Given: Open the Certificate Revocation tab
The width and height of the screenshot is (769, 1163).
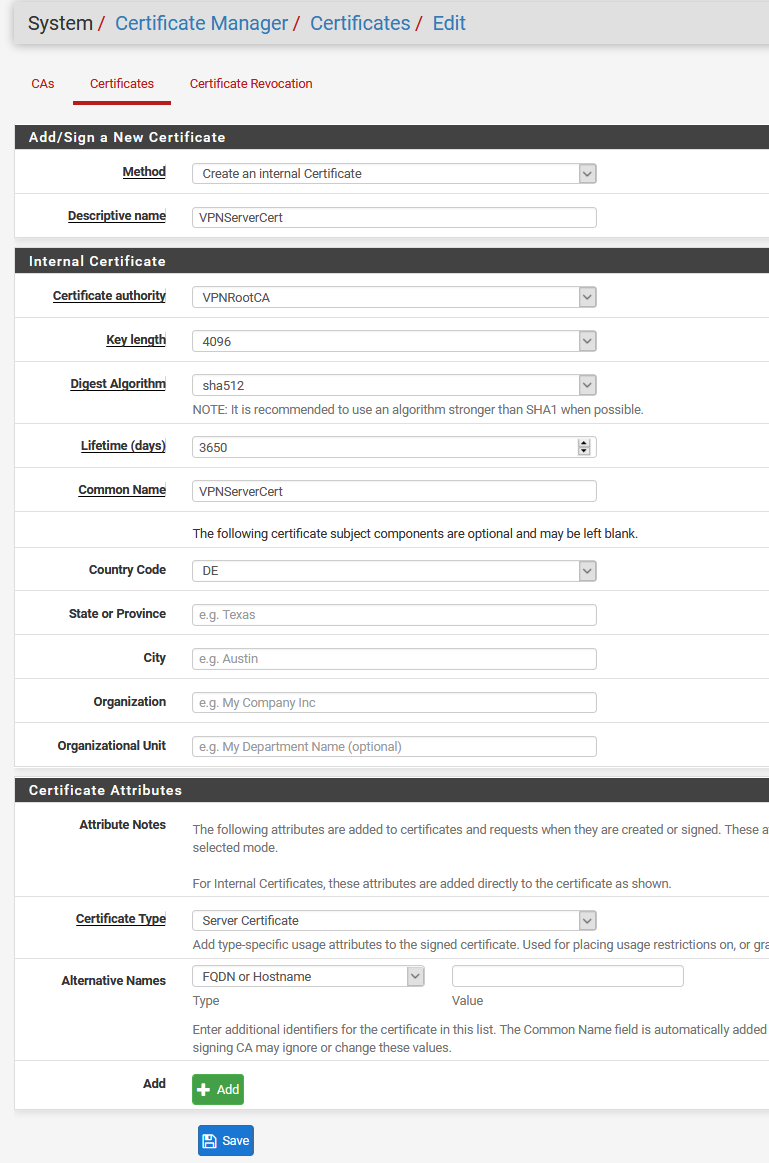Looking at the screenshot, I should pos(251,84).
